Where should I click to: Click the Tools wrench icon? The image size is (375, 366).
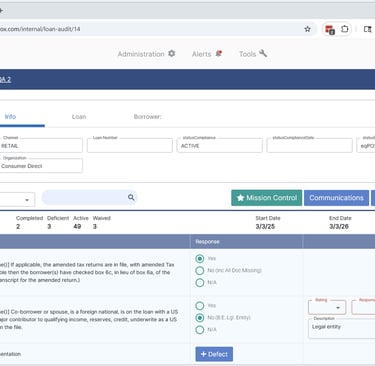[x=263, y=53]
